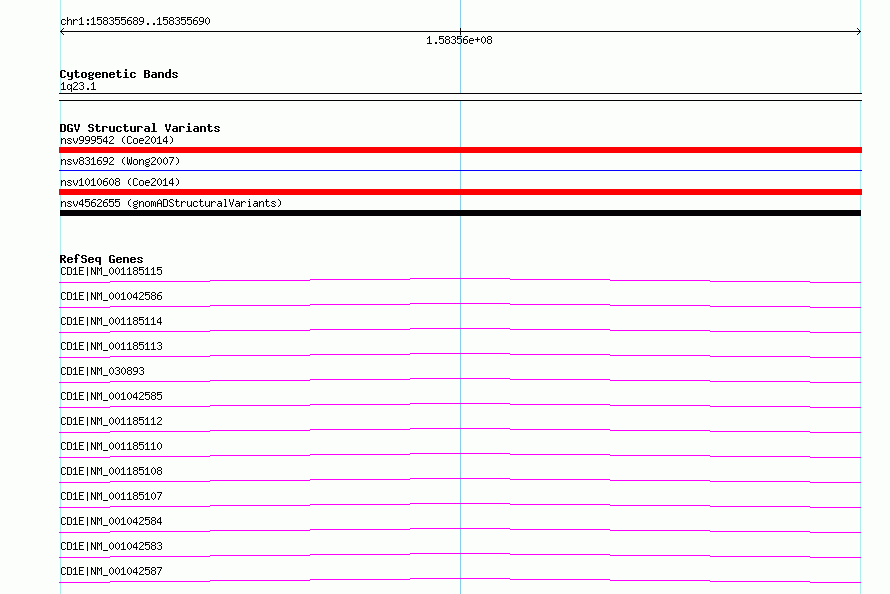Click the chr1:158355689..158355690 coordinates label
This screenshot has width=890, height=594.
coord(135,21)
